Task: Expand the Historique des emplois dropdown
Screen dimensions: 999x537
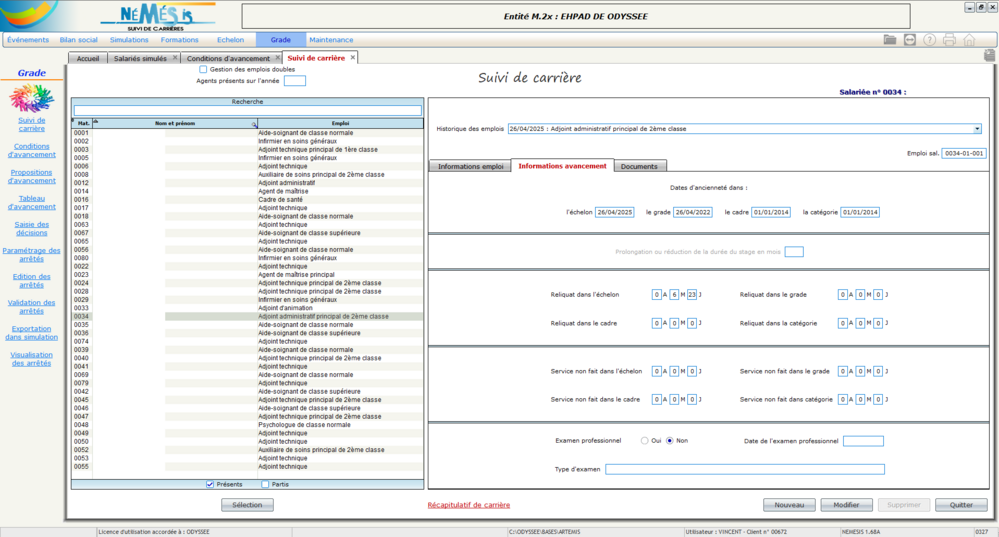Action: (x=976, y=128)
